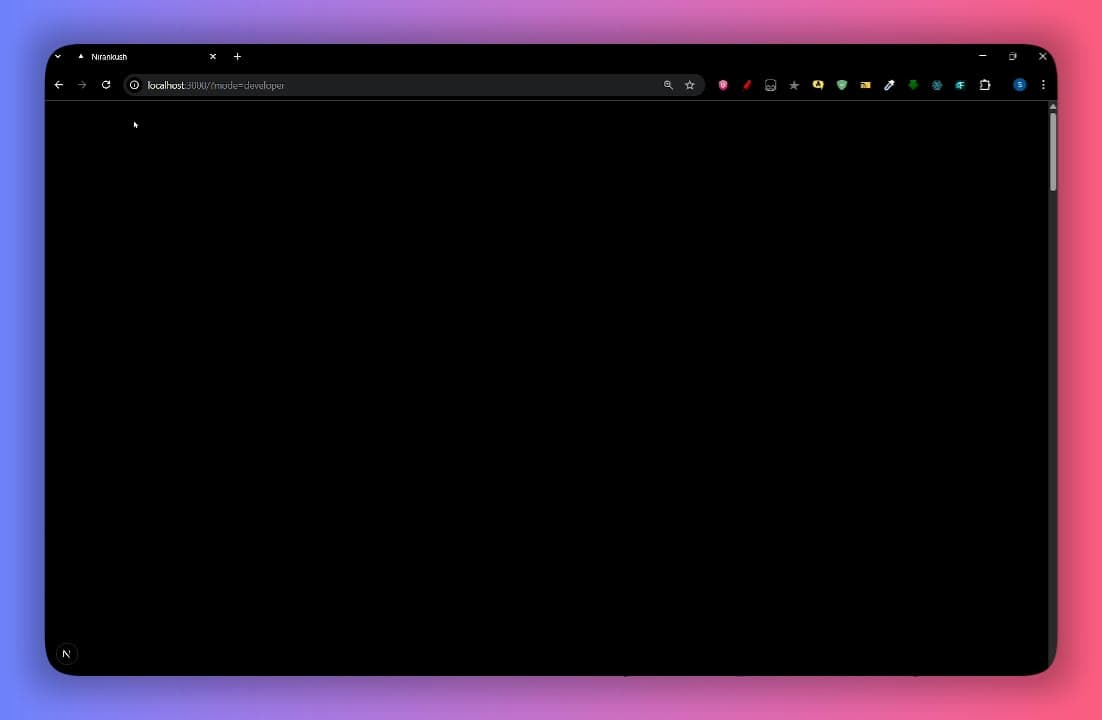Open the Chrome three-dot menu
Viewport: 1102px width, 720px height.
[x=1043, y=85]
